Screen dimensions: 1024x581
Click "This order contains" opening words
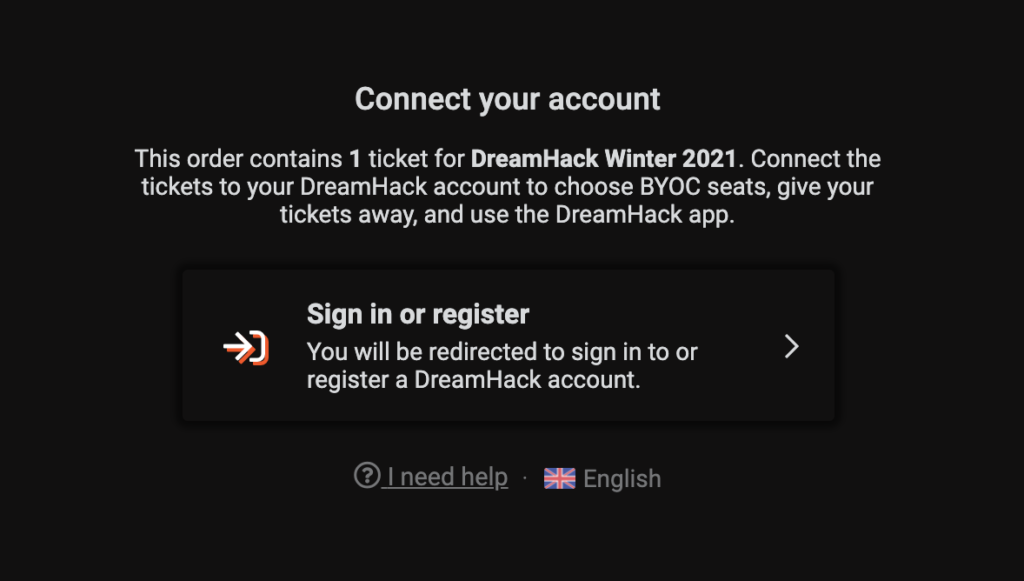click(238, 159)
